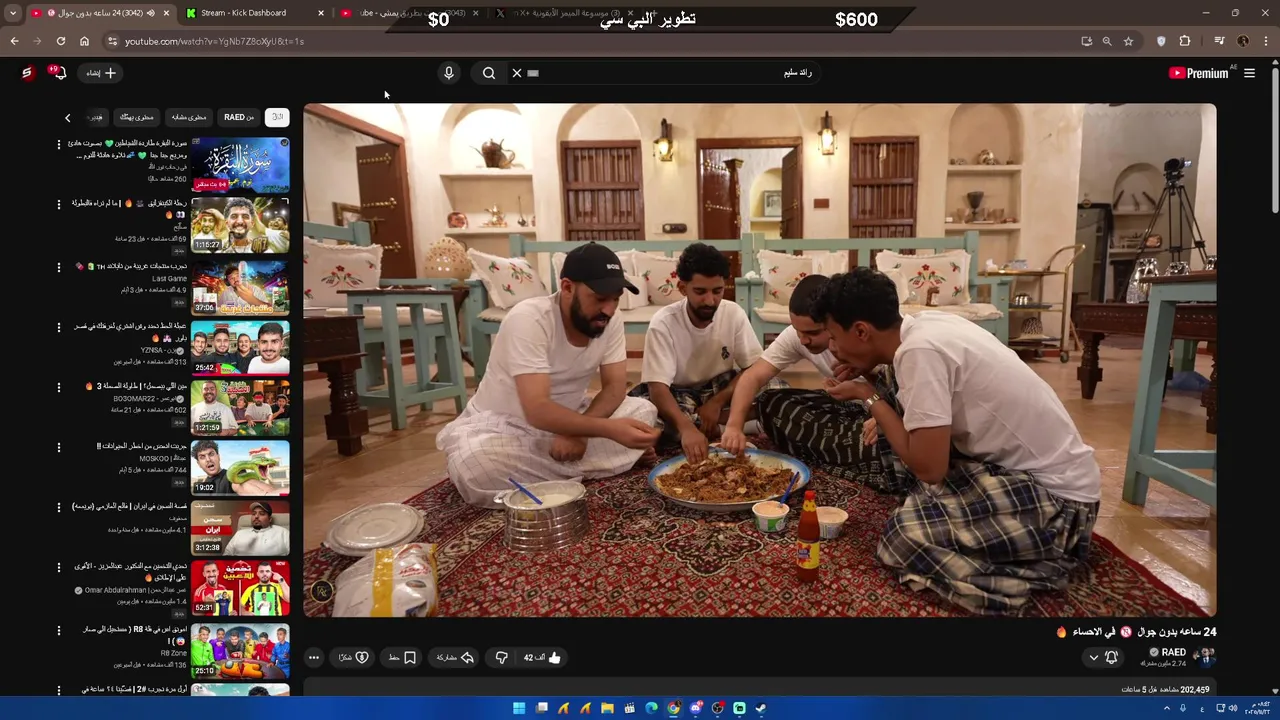Dislike the video with thumbs down
Viewport: 1280px width, 720px height.
(x=502, y=657)
